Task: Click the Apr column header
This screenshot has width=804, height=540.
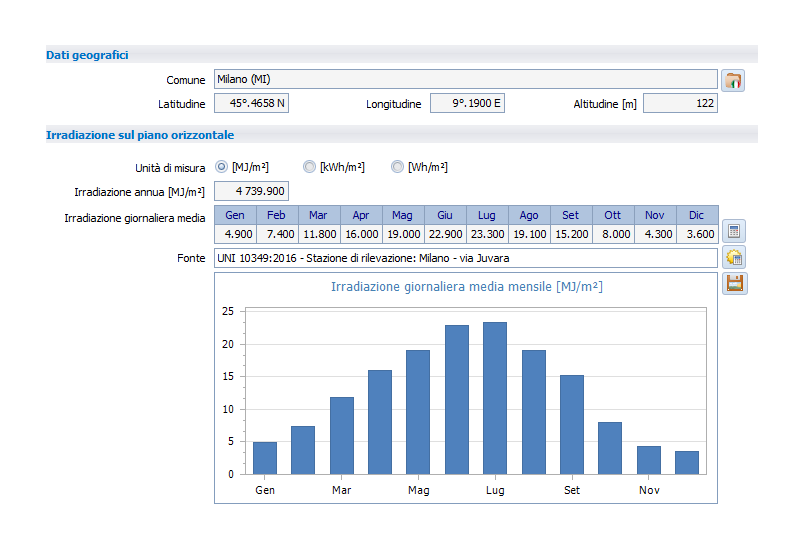Action: click(x=361, y=215)
